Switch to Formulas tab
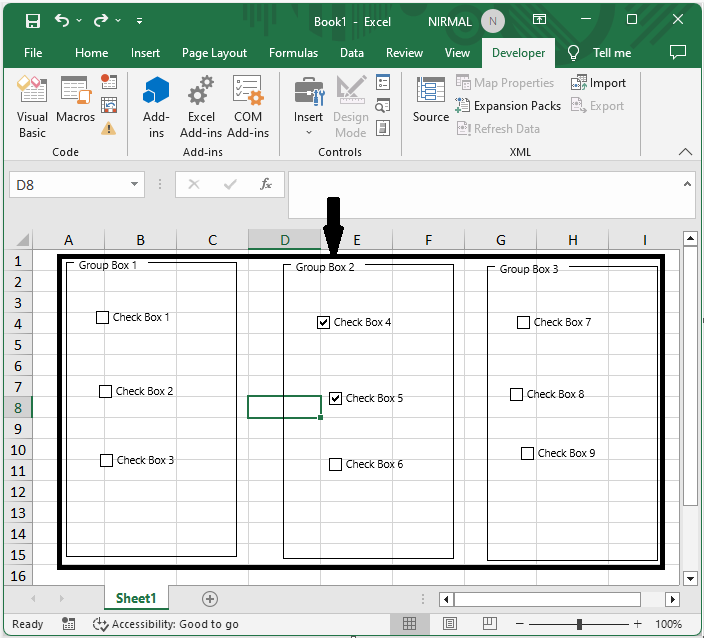The width and height of the screenshot is (704, 638). pos(294,53)
